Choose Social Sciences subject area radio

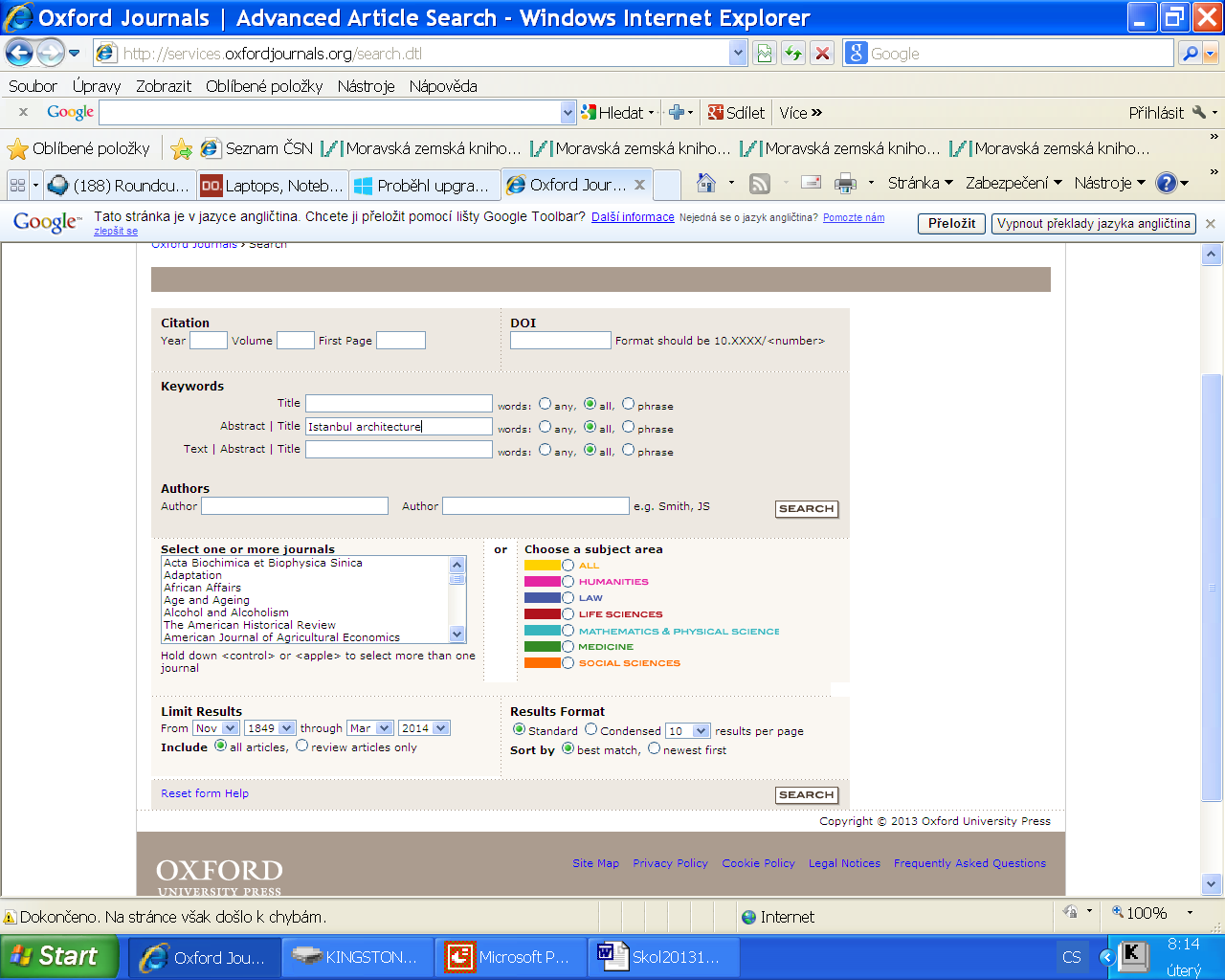568,663
